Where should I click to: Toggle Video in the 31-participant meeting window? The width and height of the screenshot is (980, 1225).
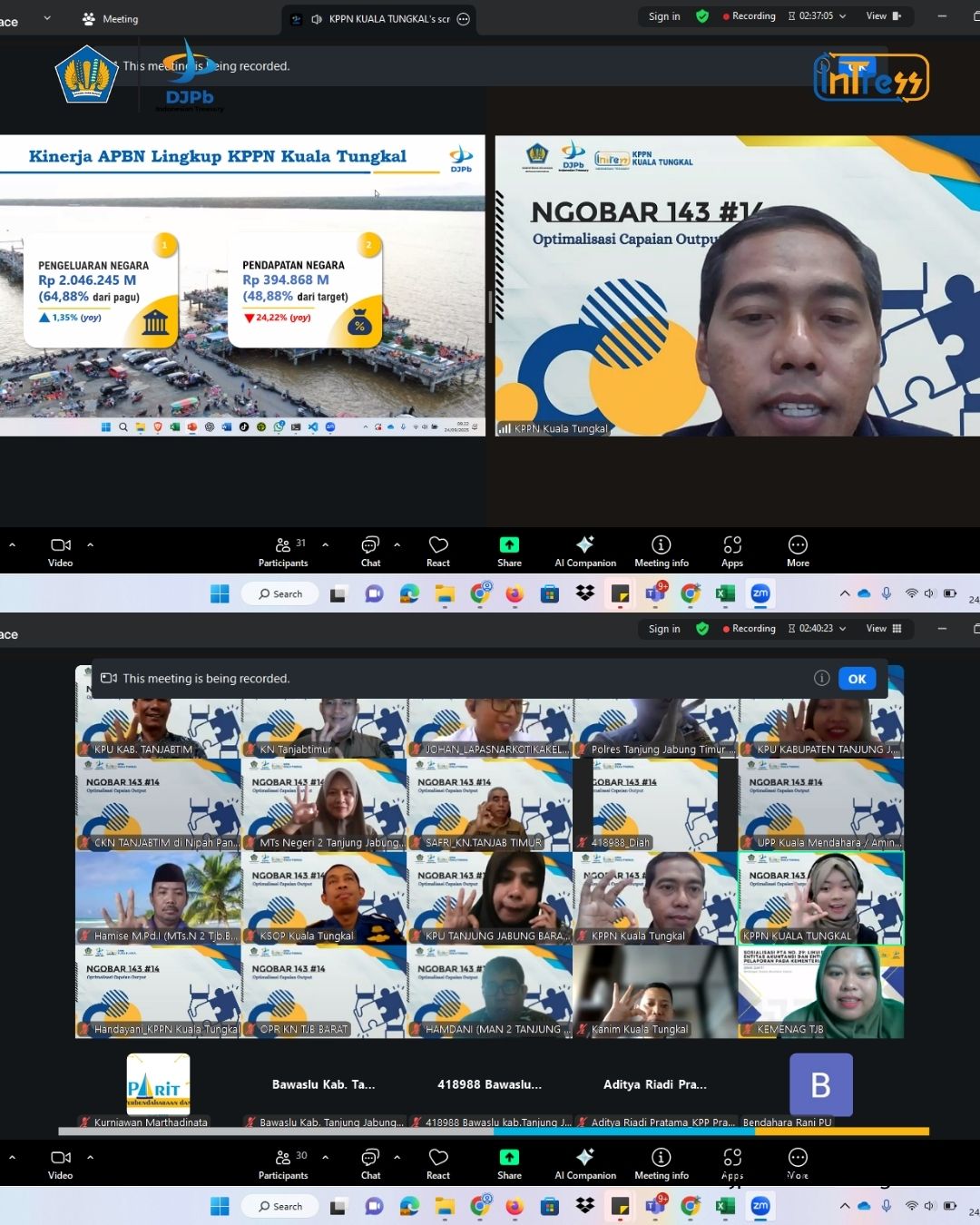(61, 551)
